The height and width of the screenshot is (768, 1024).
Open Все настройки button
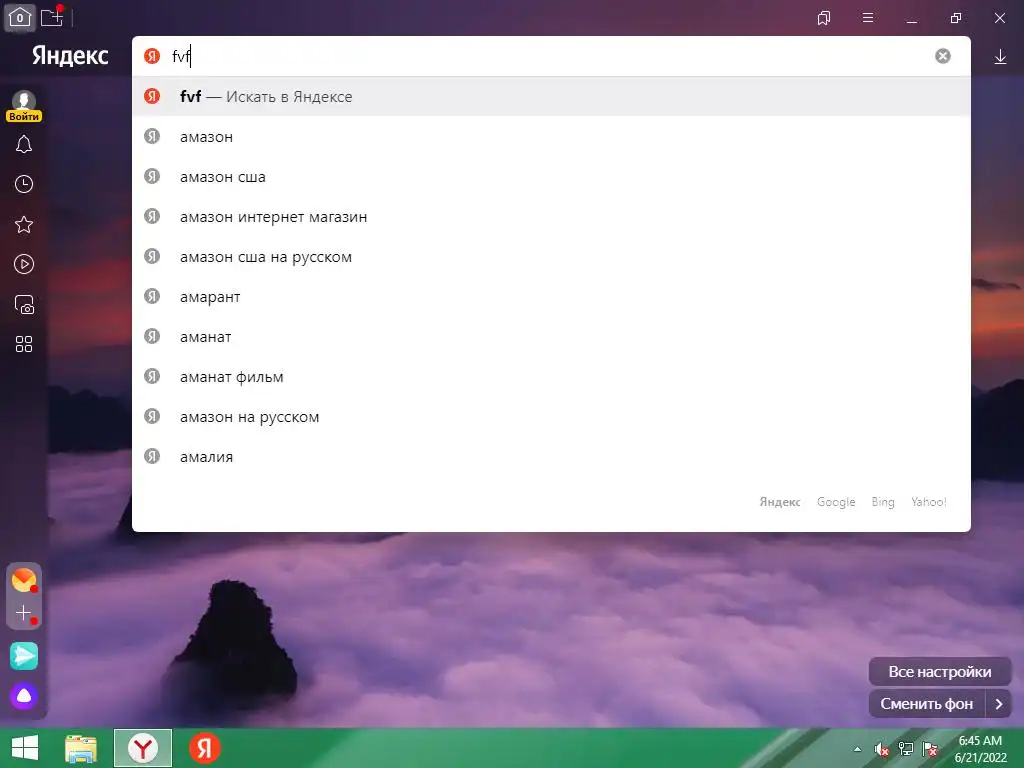(940, 671)
